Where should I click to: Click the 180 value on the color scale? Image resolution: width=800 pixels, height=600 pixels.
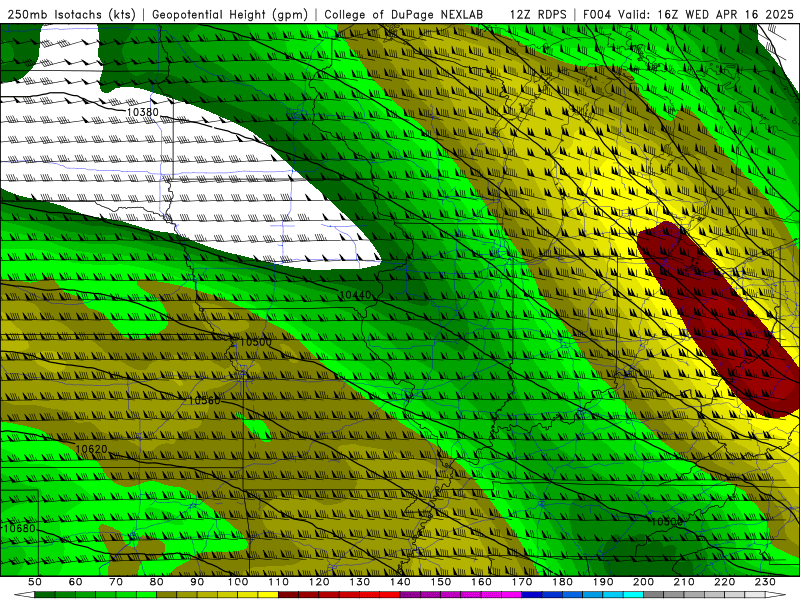click(x=562, y=582)
